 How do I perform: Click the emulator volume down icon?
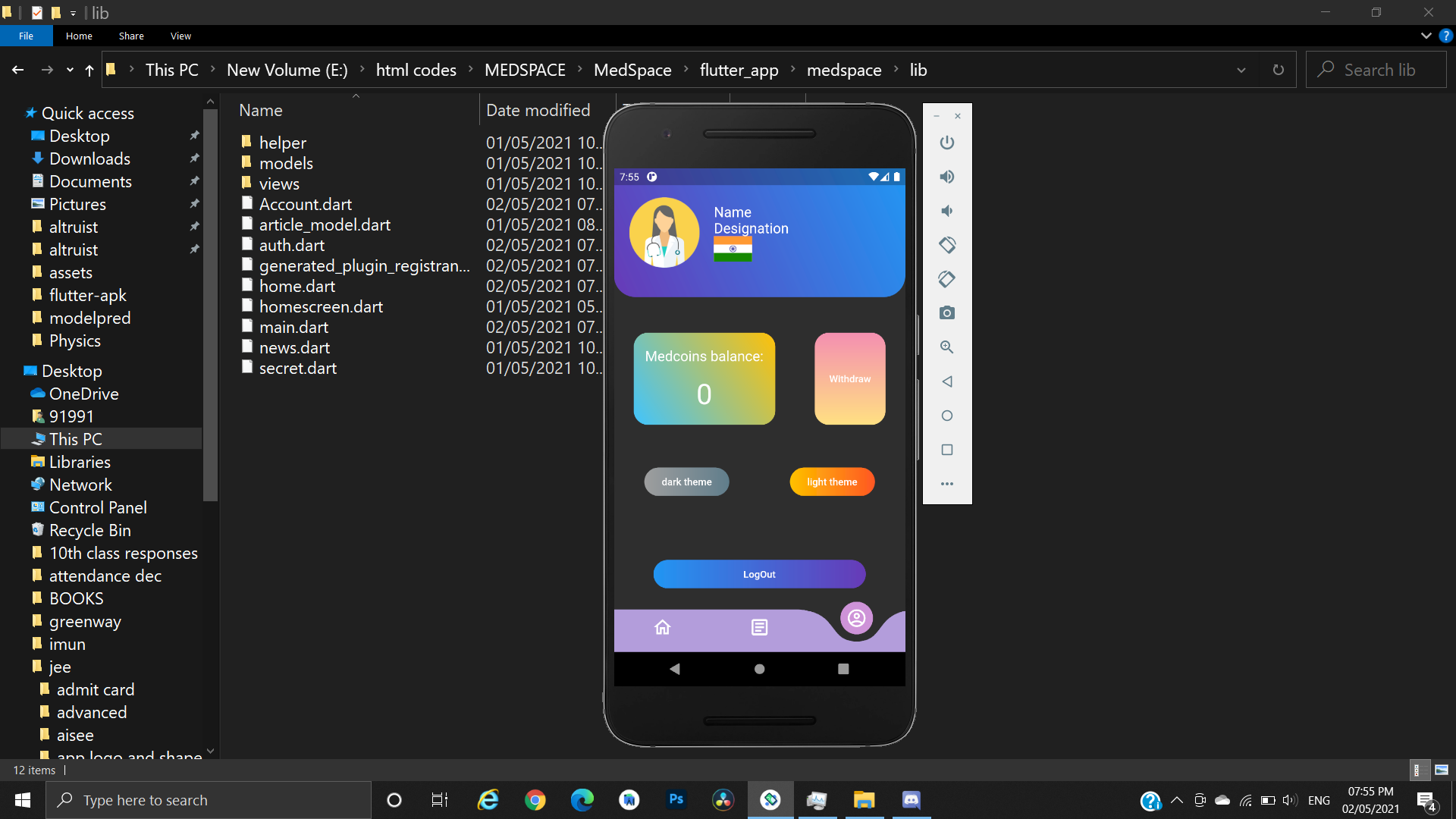tap(946, 211)
